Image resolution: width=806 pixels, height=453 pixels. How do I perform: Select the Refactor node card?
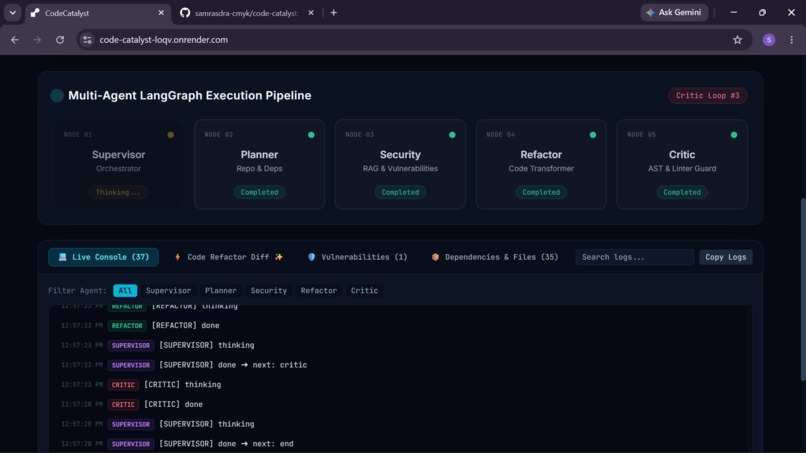point(541,164)
